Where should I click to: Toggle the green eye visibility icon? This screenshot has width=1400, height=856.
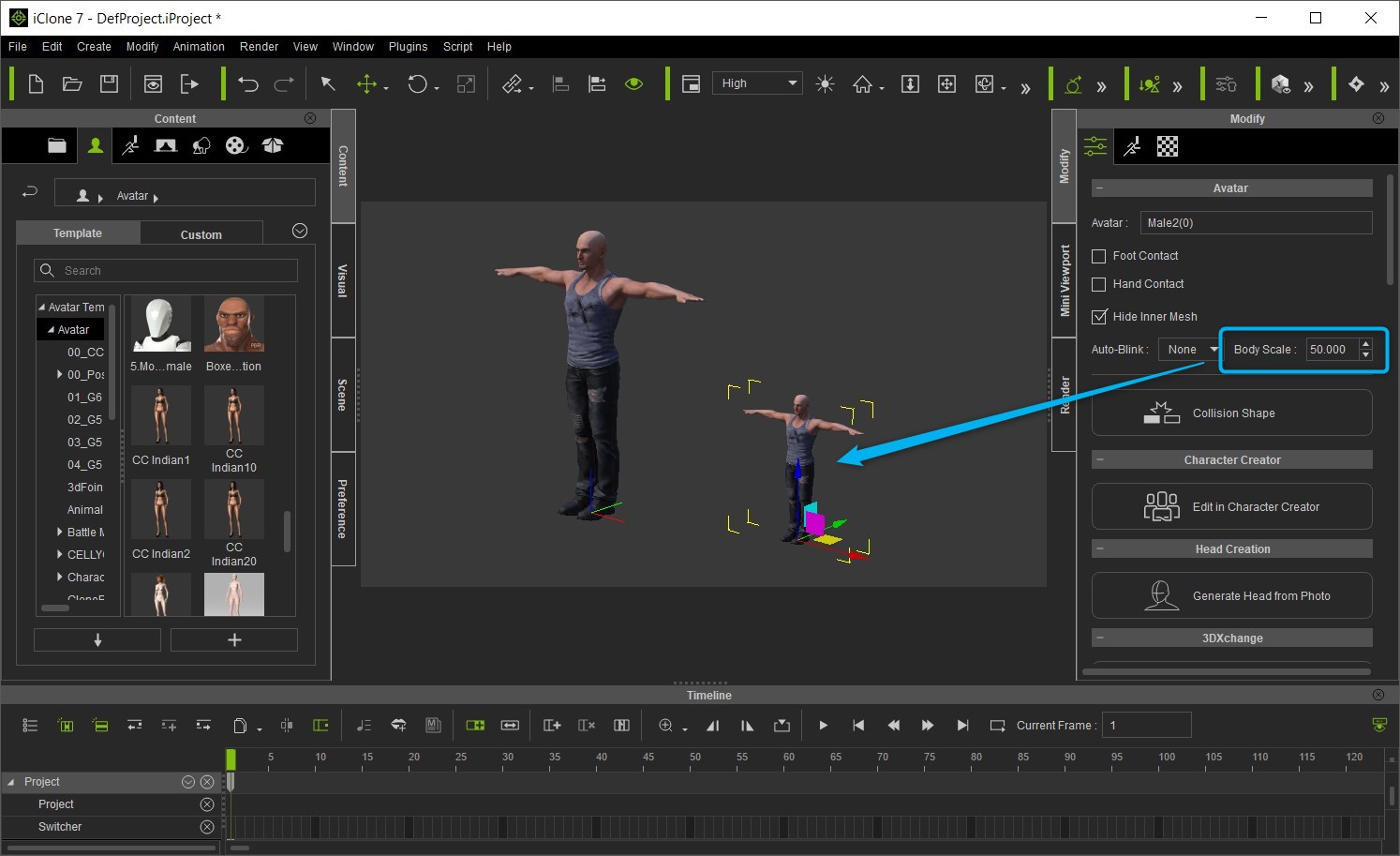coord(634,83)
